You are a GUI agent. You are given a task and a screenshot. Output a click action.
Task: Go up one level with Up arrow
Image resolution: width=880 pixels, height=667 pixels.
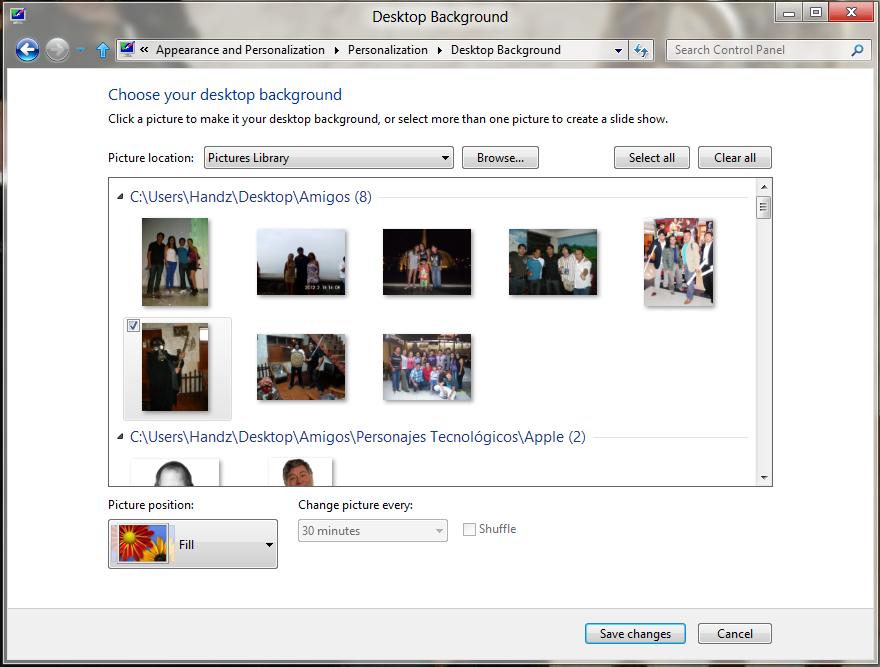pyautogui.click(x=102, y=50)
